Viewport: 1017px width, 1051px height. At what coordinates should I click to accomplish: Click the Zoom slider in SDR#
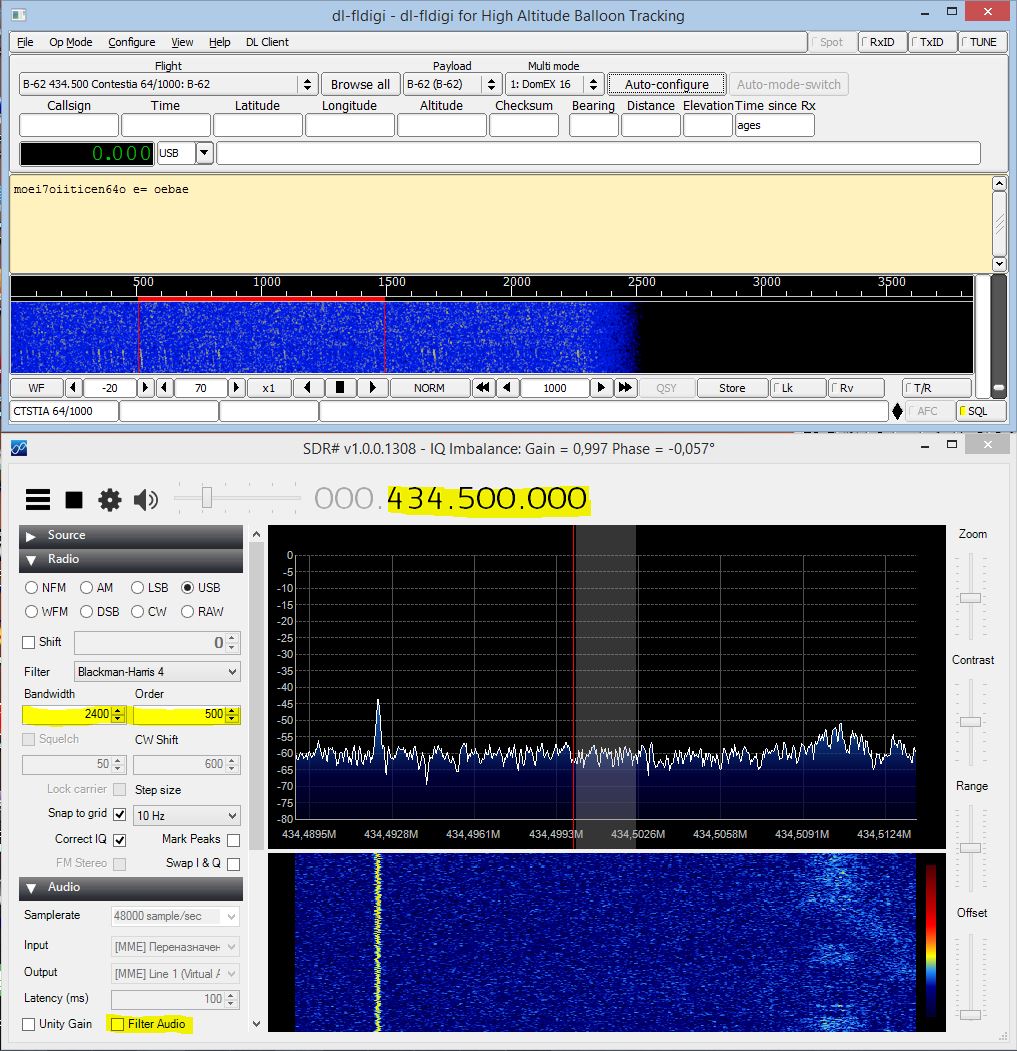[x=970, y=597]
